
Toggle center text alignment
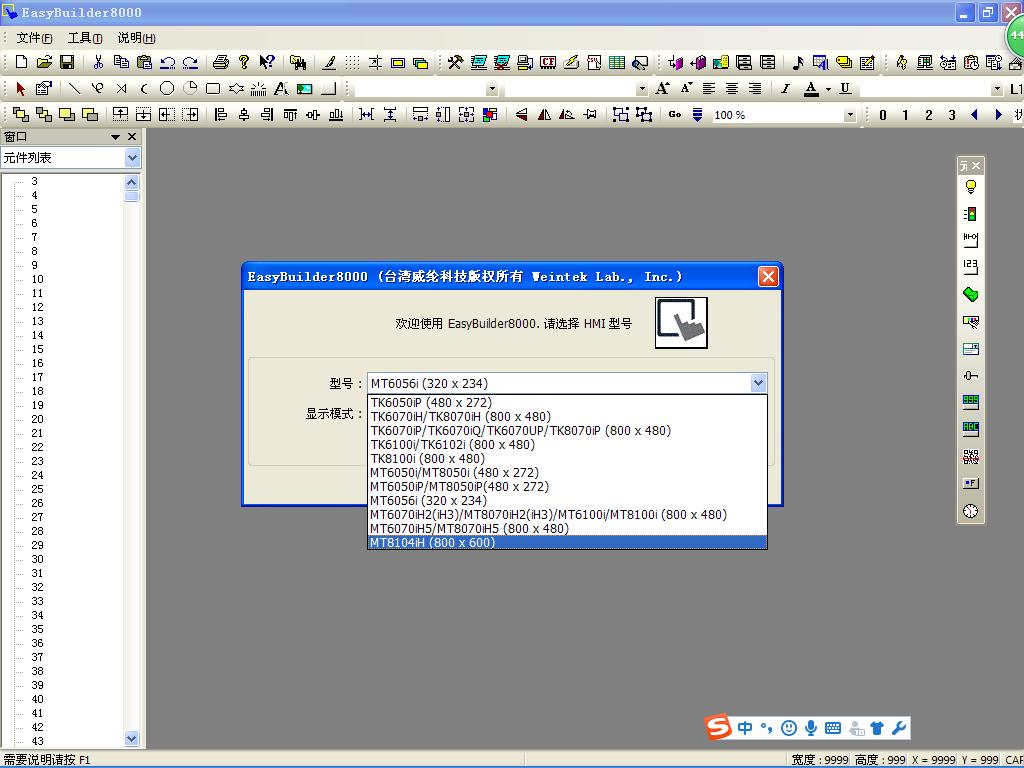(x=732, y=89)
